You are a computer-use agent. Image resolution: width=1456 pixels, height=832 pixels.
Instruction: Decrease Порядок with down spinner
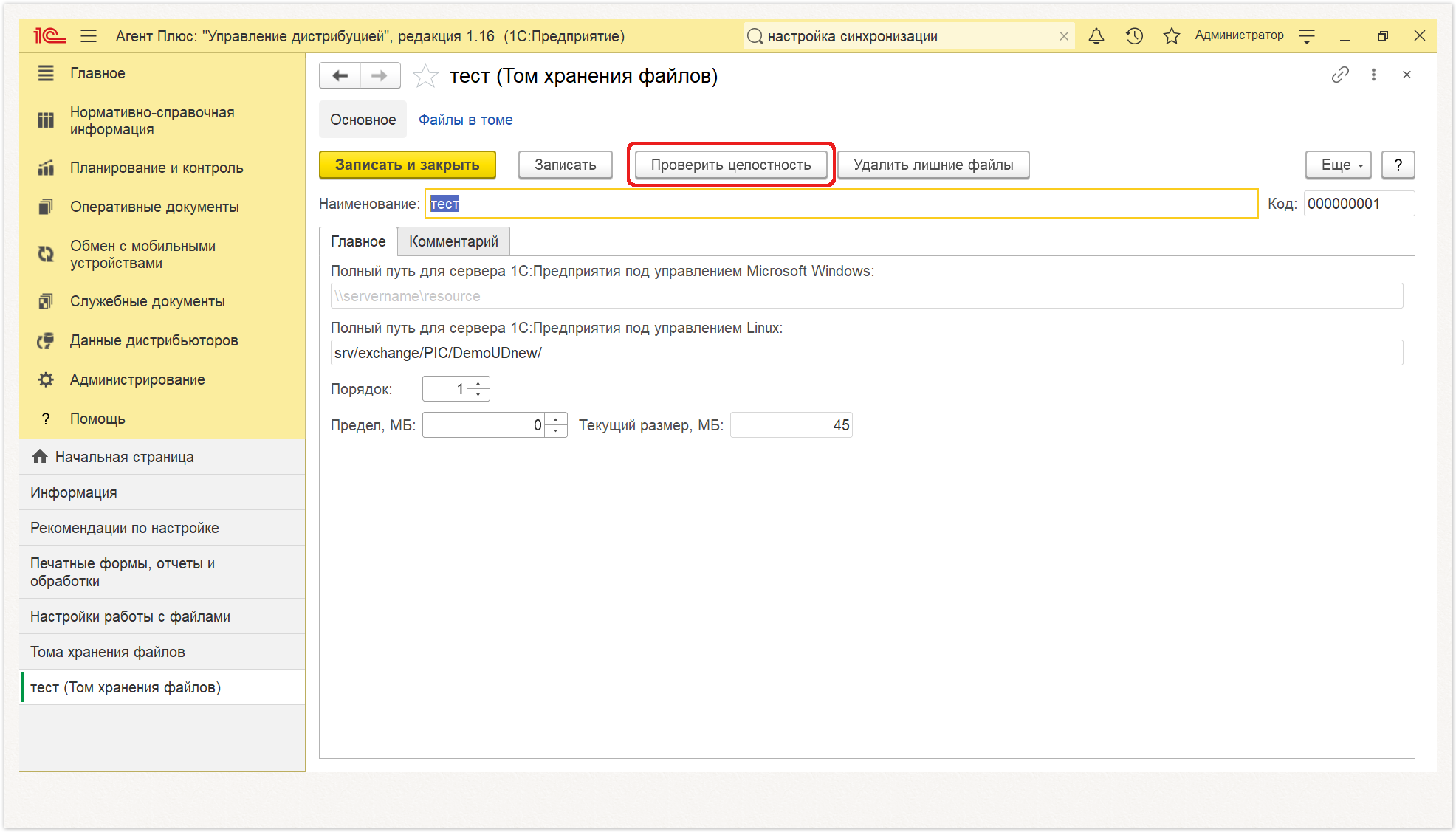point(478,395)
